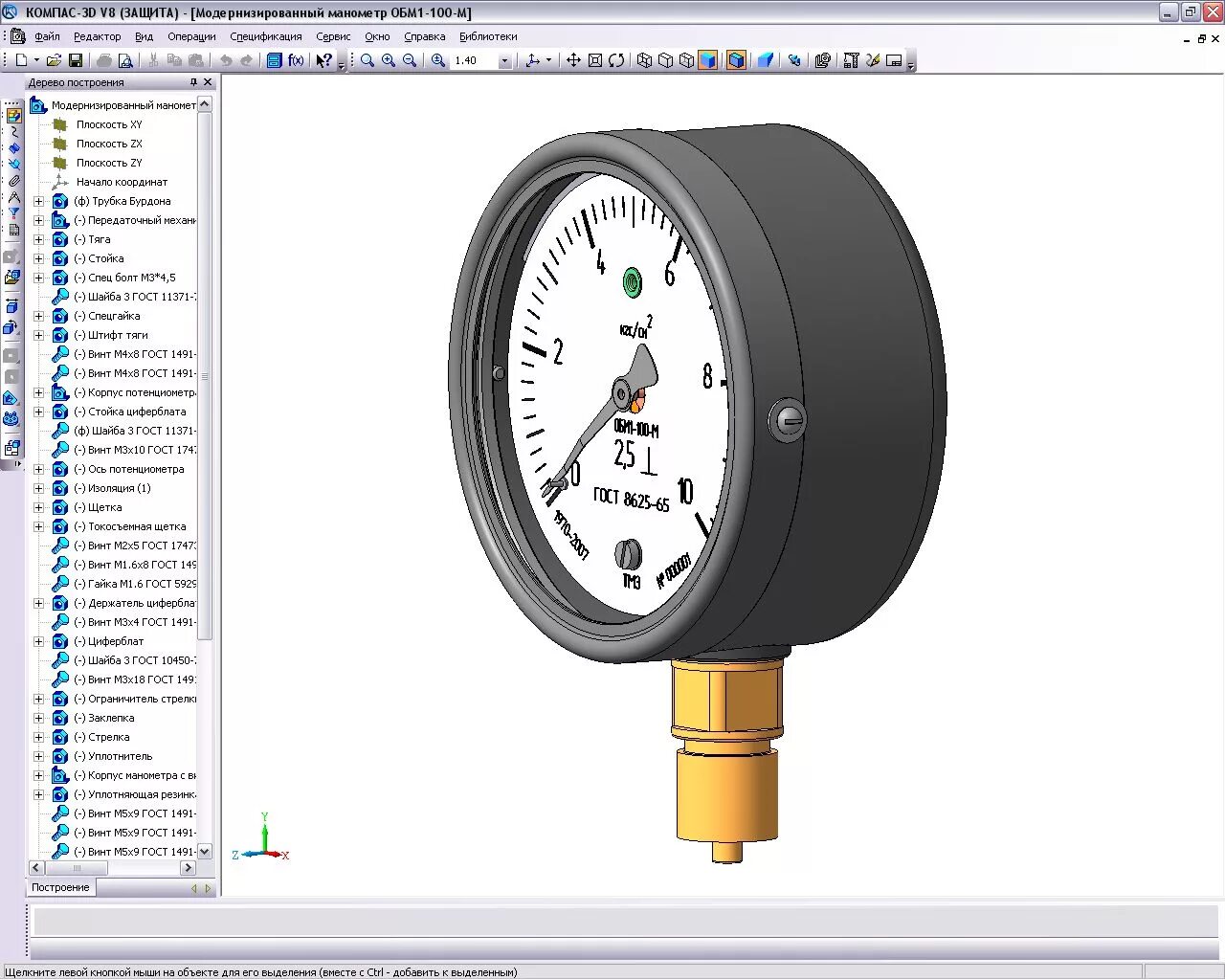Image resolution: width=1225 pixels, height=980 pixels.
Task: Select the Уплотнитель tree item
Action: [113, 756]
